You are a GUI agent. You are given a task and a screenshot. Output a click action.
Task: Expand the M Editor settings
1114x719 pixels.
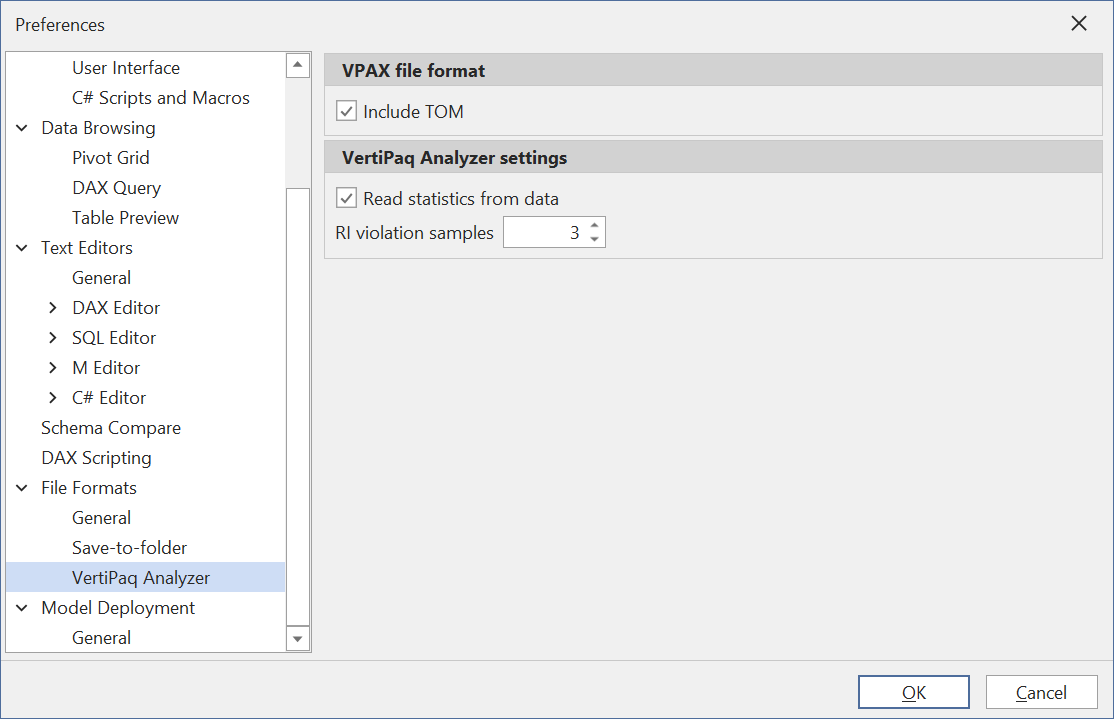coord(53,368)
